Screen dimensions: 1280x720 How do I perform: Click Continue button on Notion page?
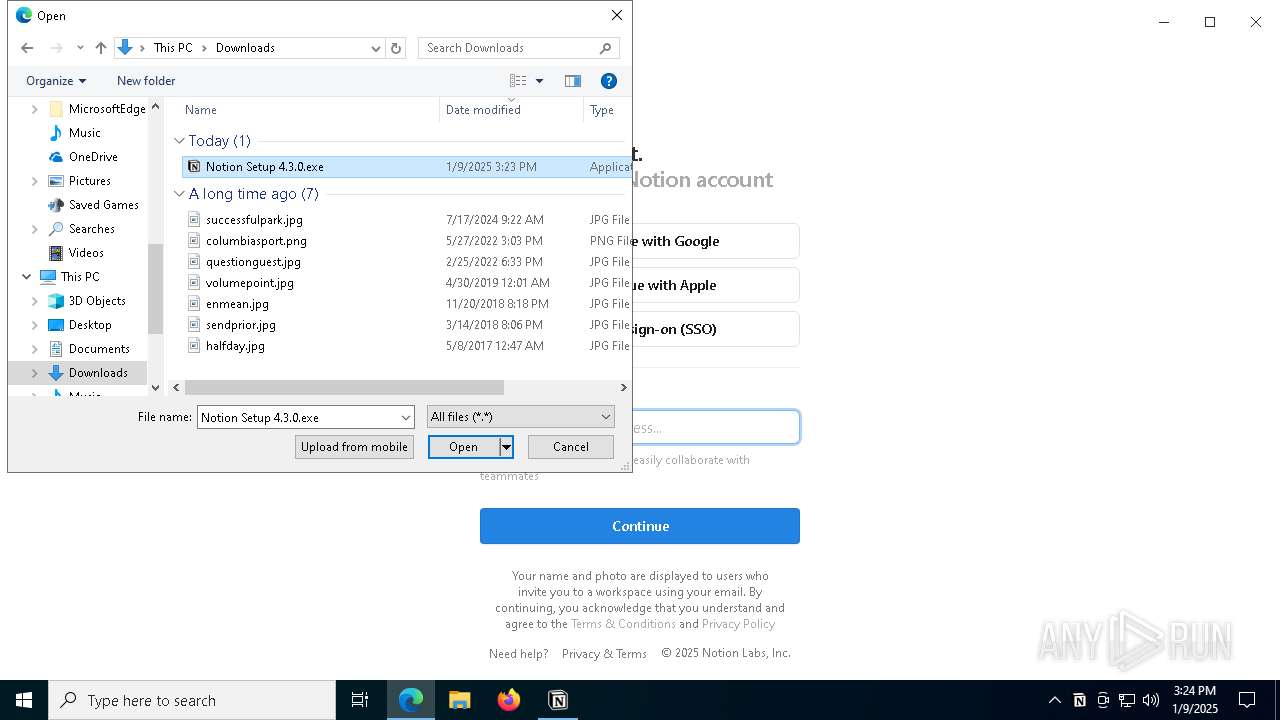coord(640,526)
